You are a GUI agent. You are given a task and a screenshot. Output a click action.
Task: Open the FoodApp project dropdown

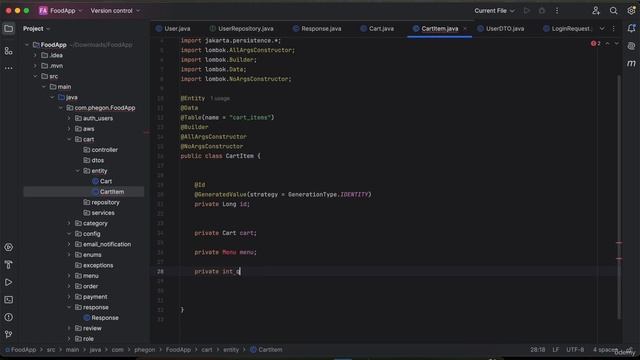pos(60,11)
